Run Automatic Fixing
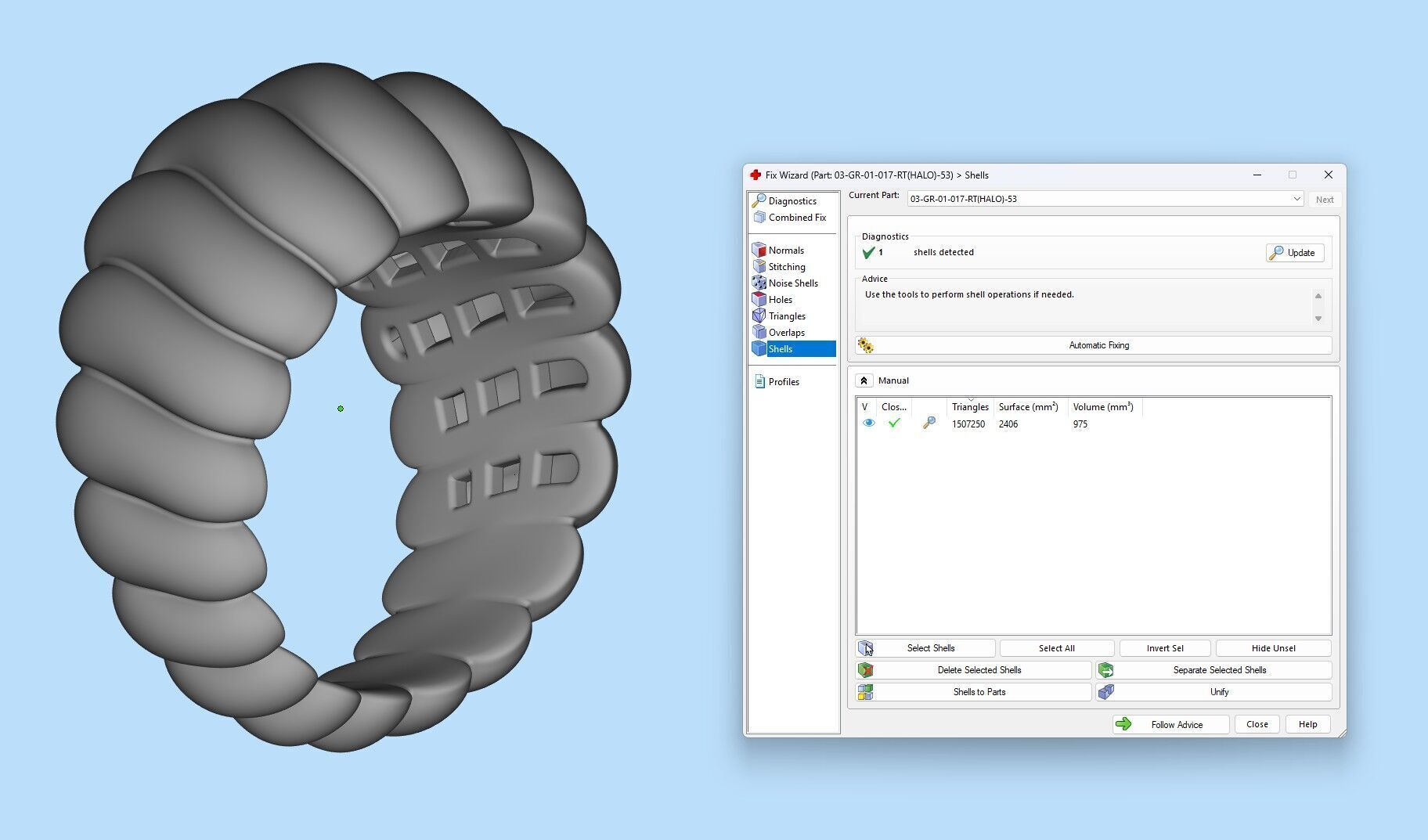 (1094, 345)
